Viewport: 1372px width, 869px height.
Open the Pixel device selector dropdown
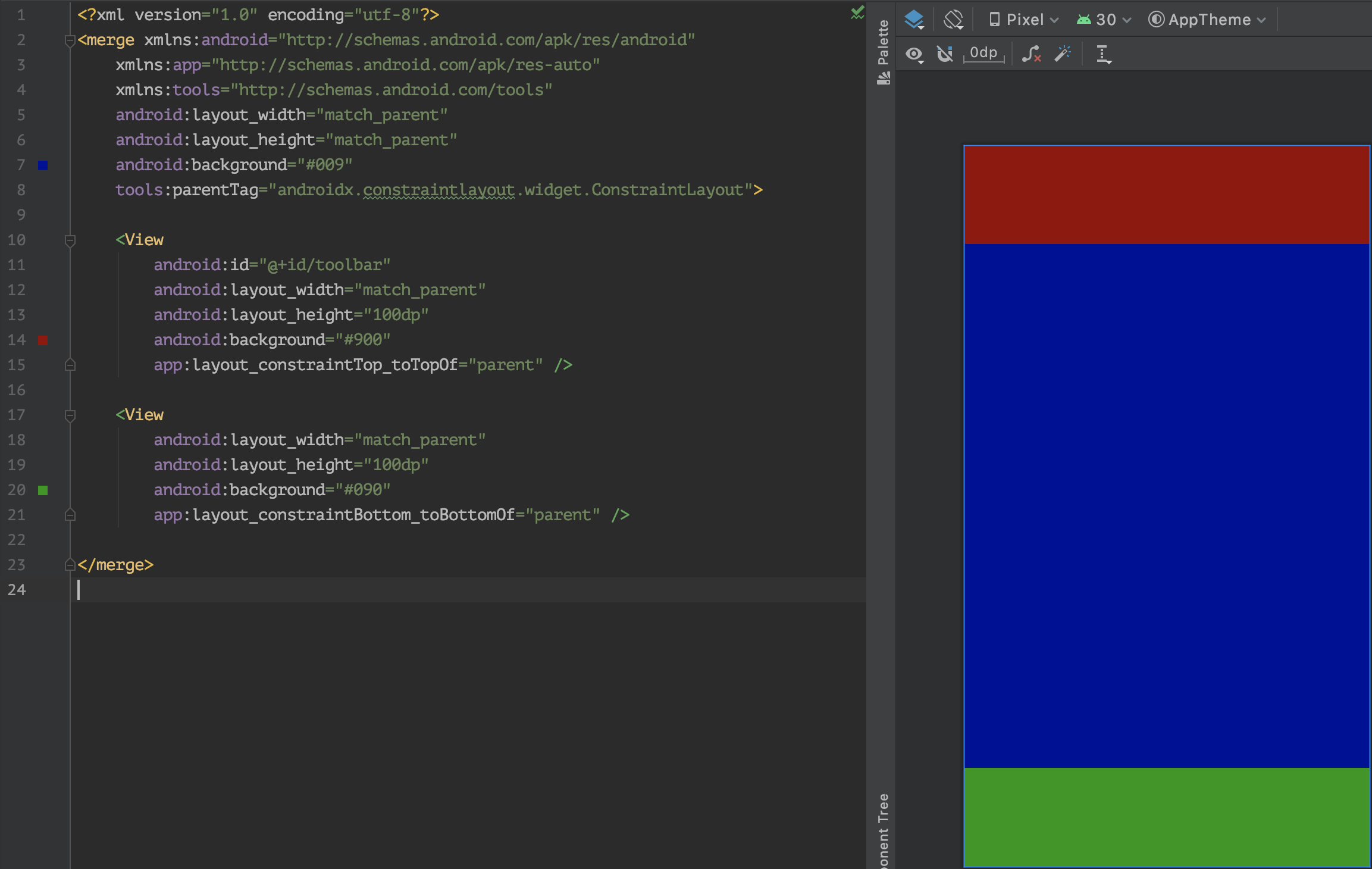[1023, 20]
